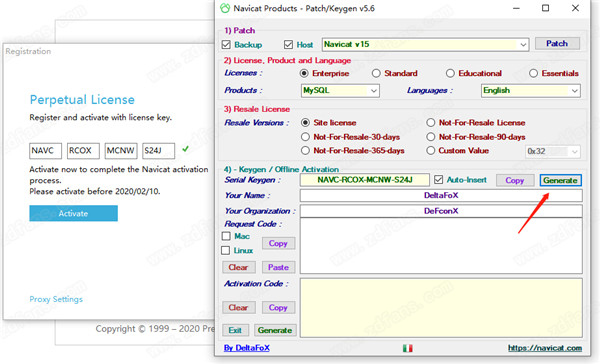600x364 pixels.
Task: Click 'Please activate before 2020/02/10' text
Action: (x=95, y=191)
